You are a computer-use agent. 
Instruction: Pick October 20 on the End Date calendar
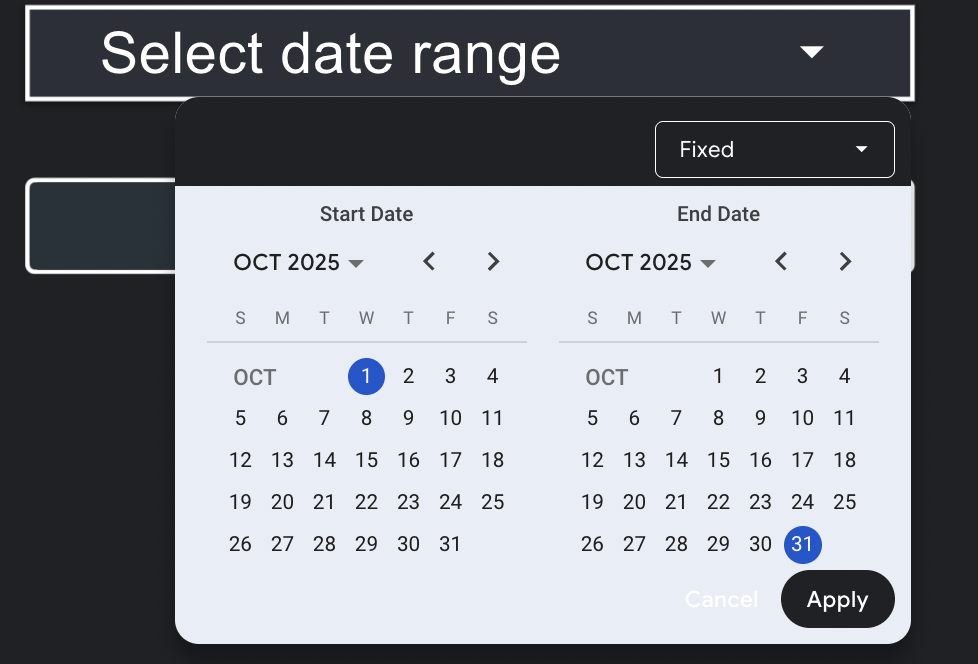634,502
